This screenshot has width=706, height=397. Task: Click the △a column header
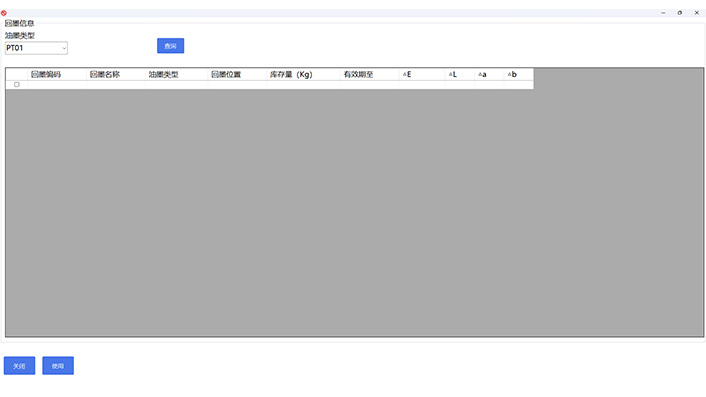[489, 74]
